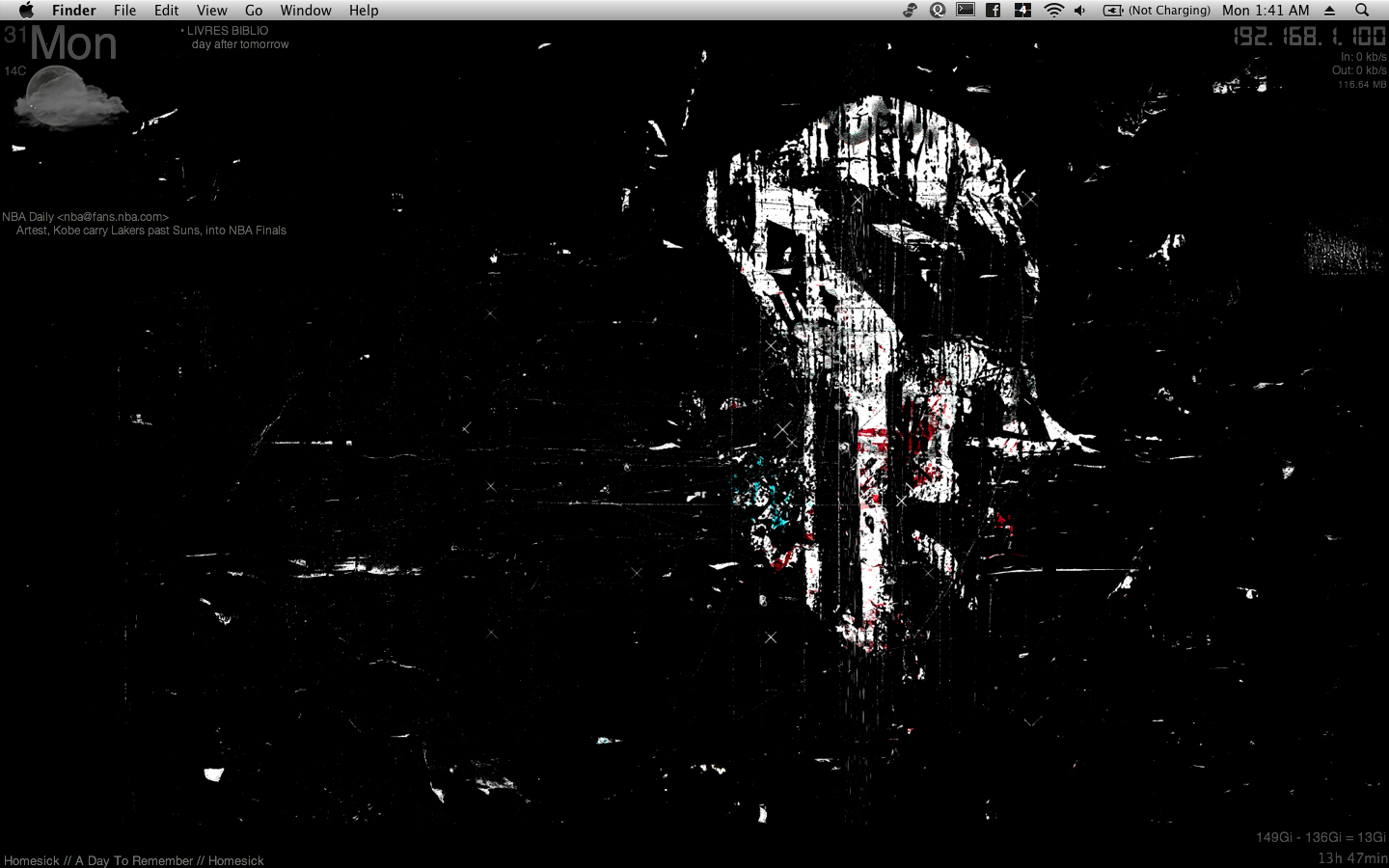Click the 192.168.1.100 IP address display

click(x=1310, y=37)
